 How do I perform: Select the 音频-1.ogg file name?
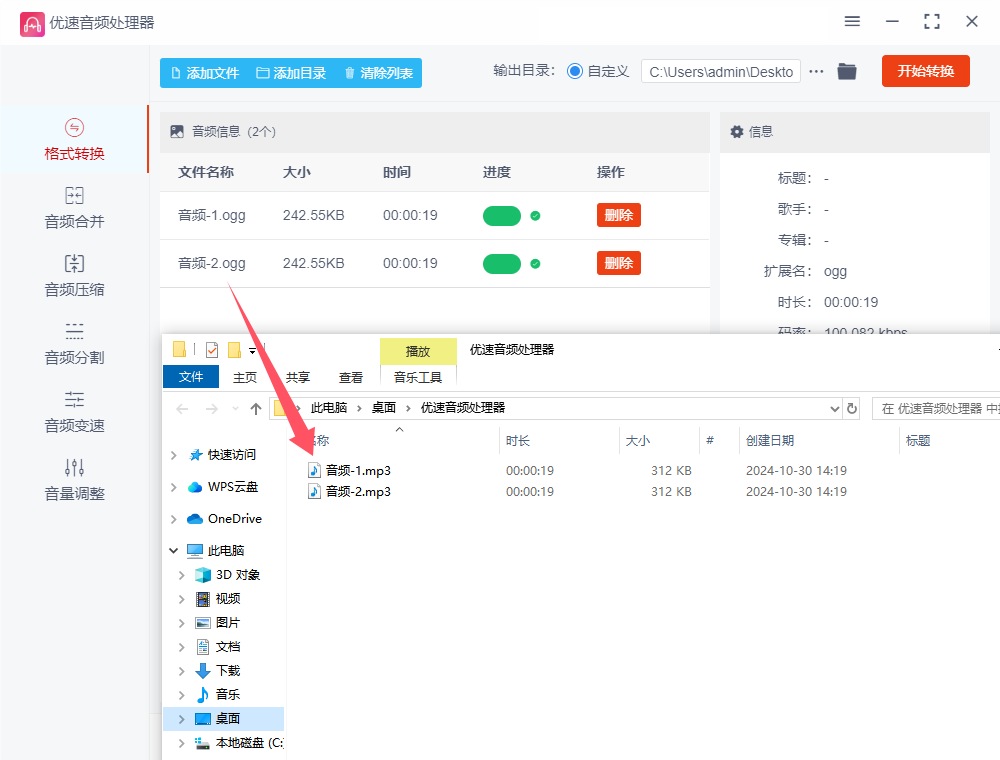[212, 216]
